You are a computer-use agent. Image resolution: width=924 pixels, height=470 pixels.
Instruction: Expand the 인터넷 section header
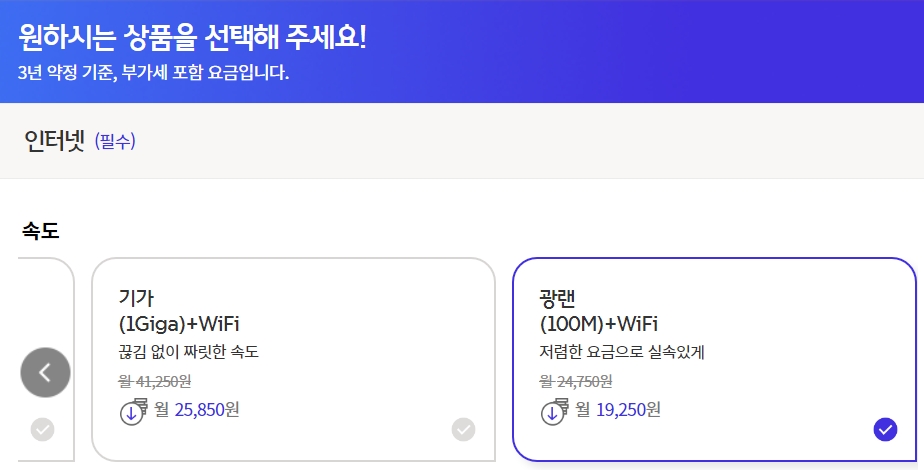click(55, 141)
